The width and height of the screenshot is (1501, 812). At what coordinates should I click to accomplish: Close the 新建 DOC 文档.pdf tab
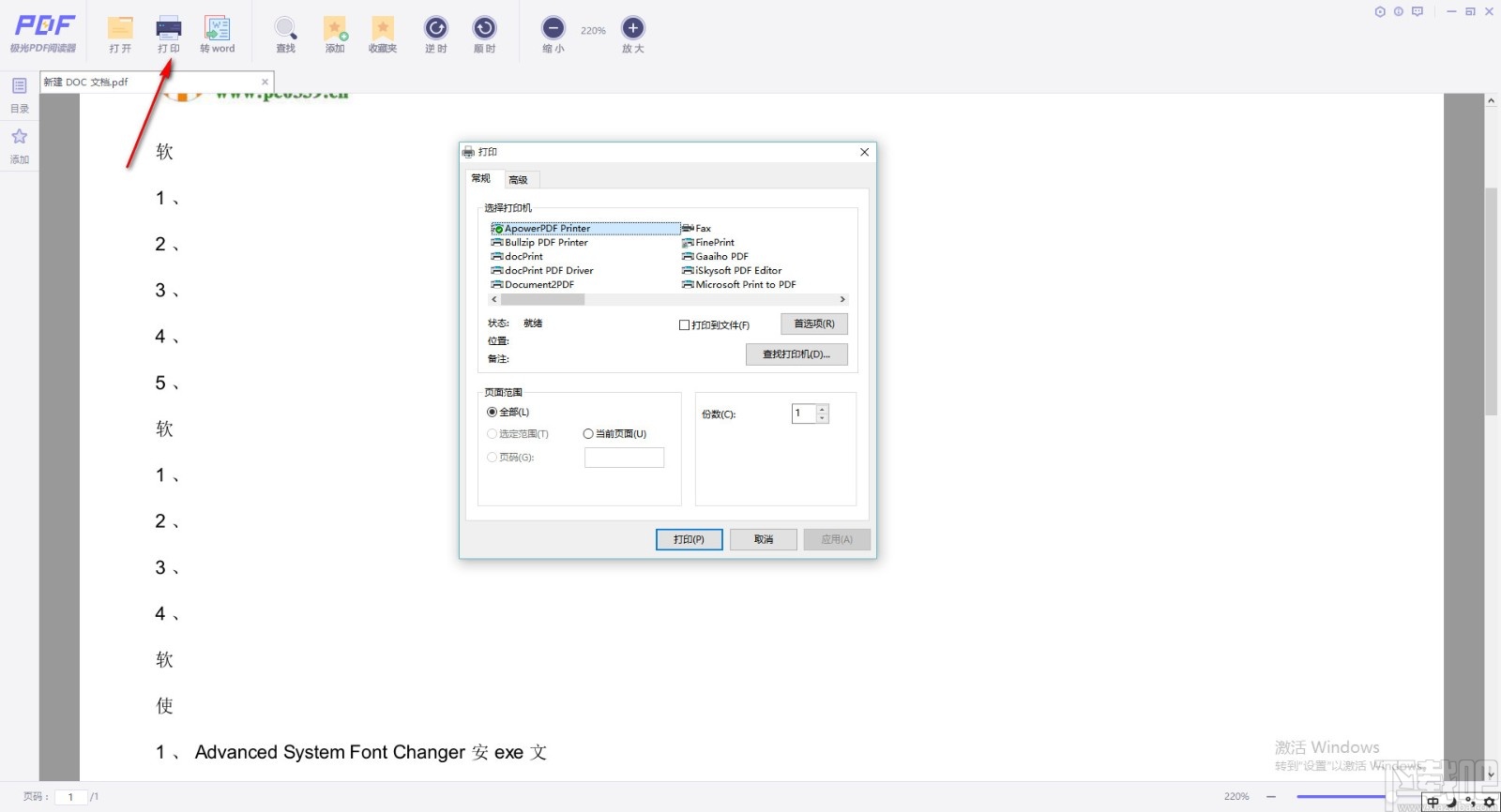(x=265, y=82)
